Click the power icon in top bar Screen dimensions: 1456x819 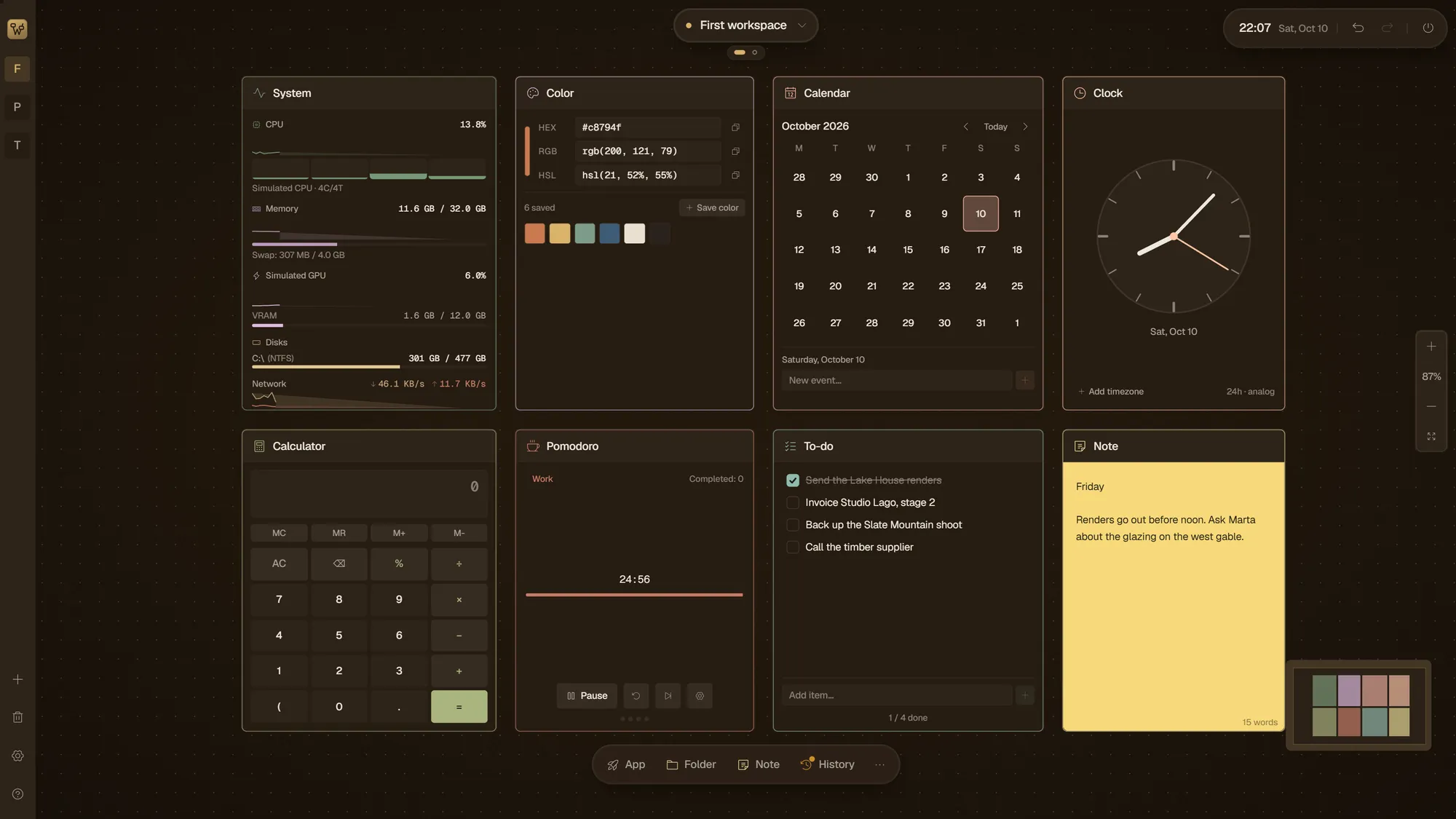1428,28
